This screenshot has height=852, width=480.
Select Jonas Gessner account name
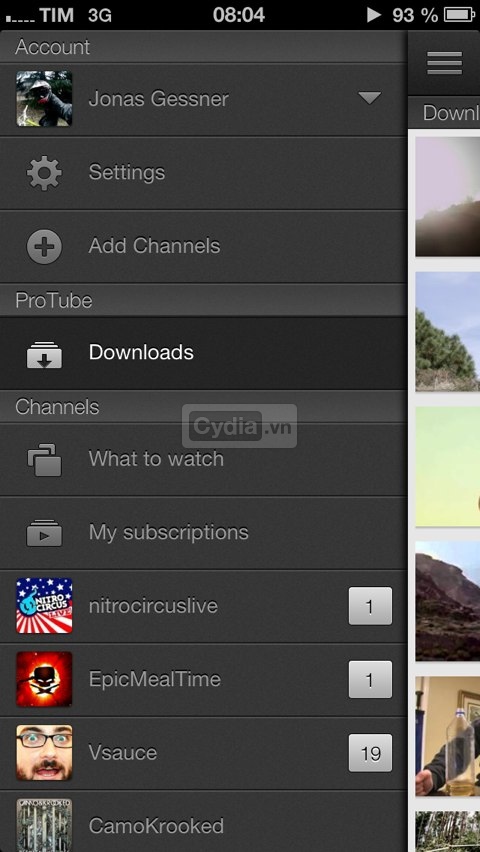[158, 99]
